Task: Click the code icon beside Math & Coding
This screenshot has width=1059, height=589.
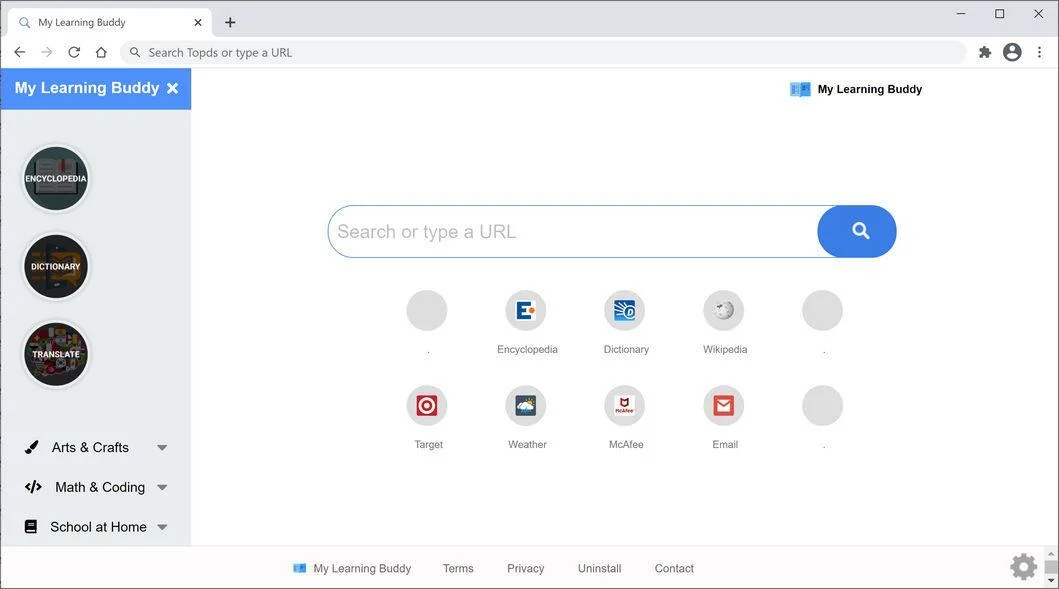Action: pos(33,487)
